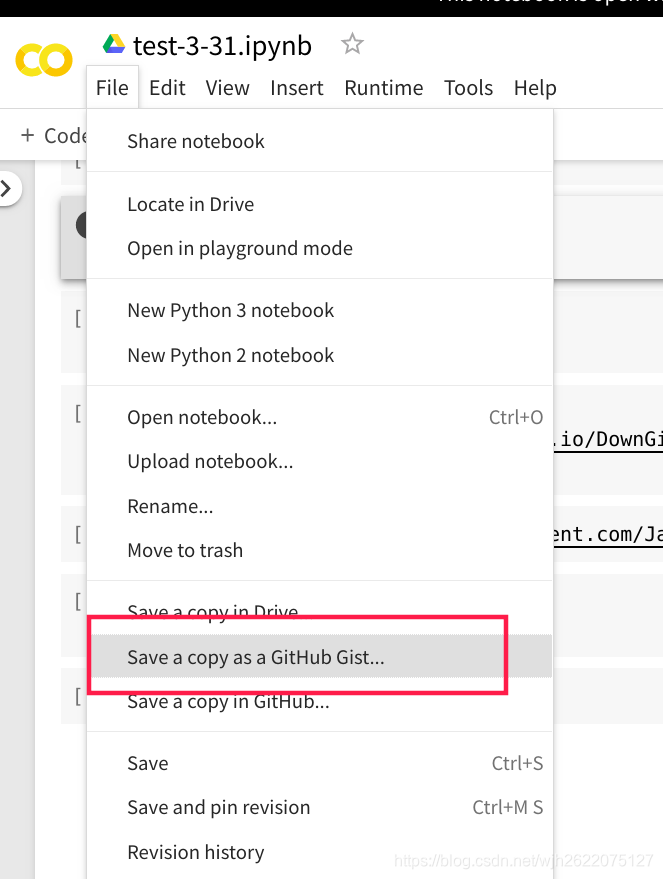This screenshot has height=879, width=663.
Task: Select Locate in Drive
Action: (x=319, y=204)
